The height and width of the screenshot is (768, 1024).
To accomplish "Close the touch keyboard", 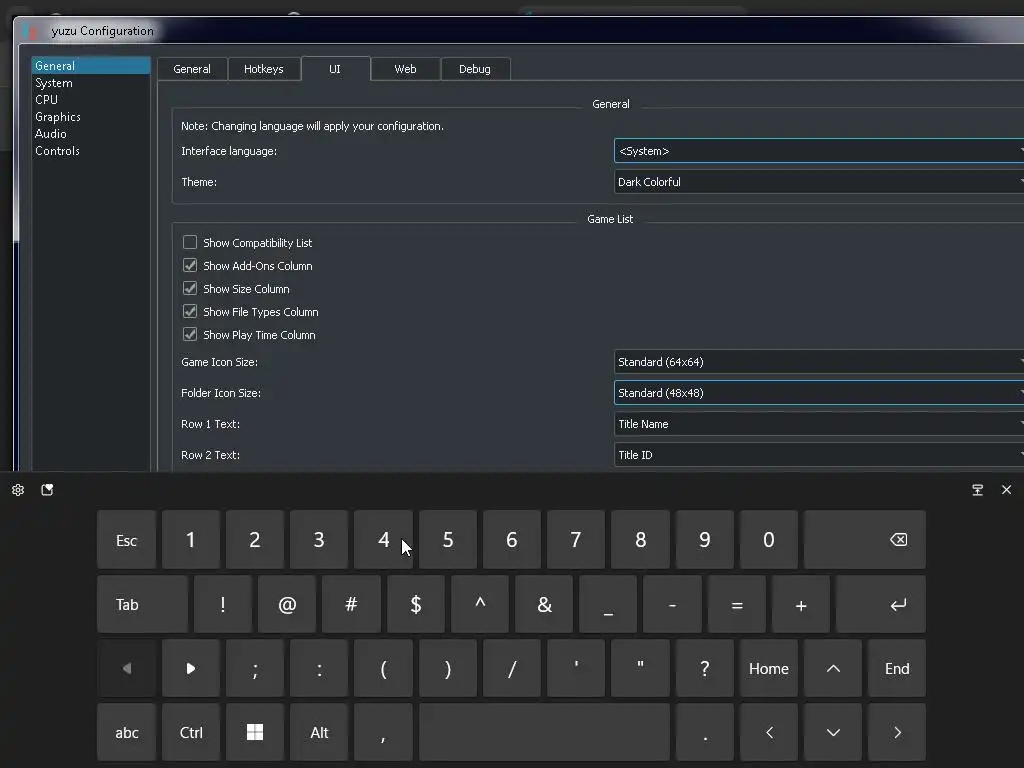I will (x=1006, y=490).
